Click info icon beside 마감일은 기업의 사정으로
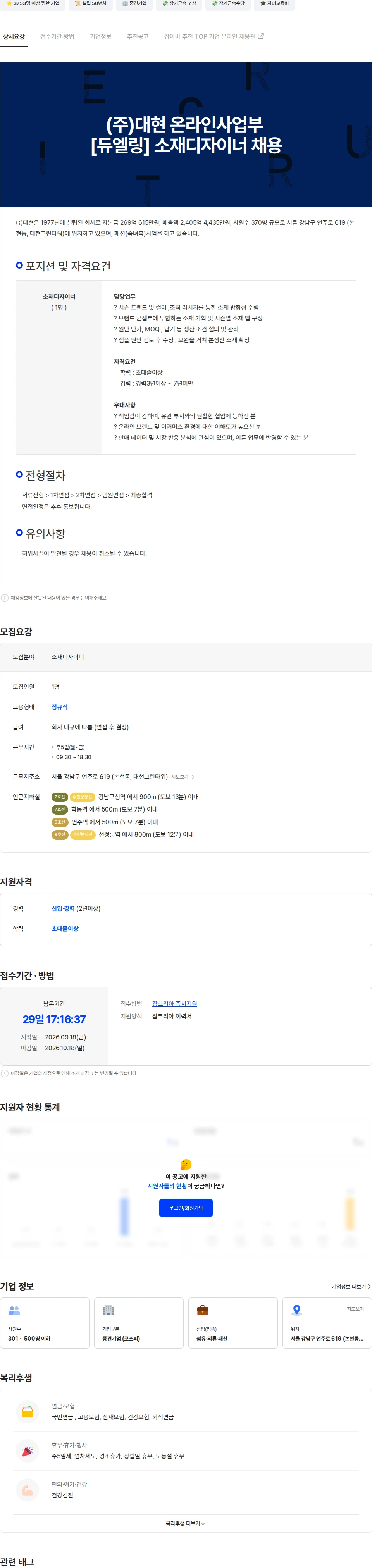The width and height of the screenshot is (372, 1568). 5,1073
